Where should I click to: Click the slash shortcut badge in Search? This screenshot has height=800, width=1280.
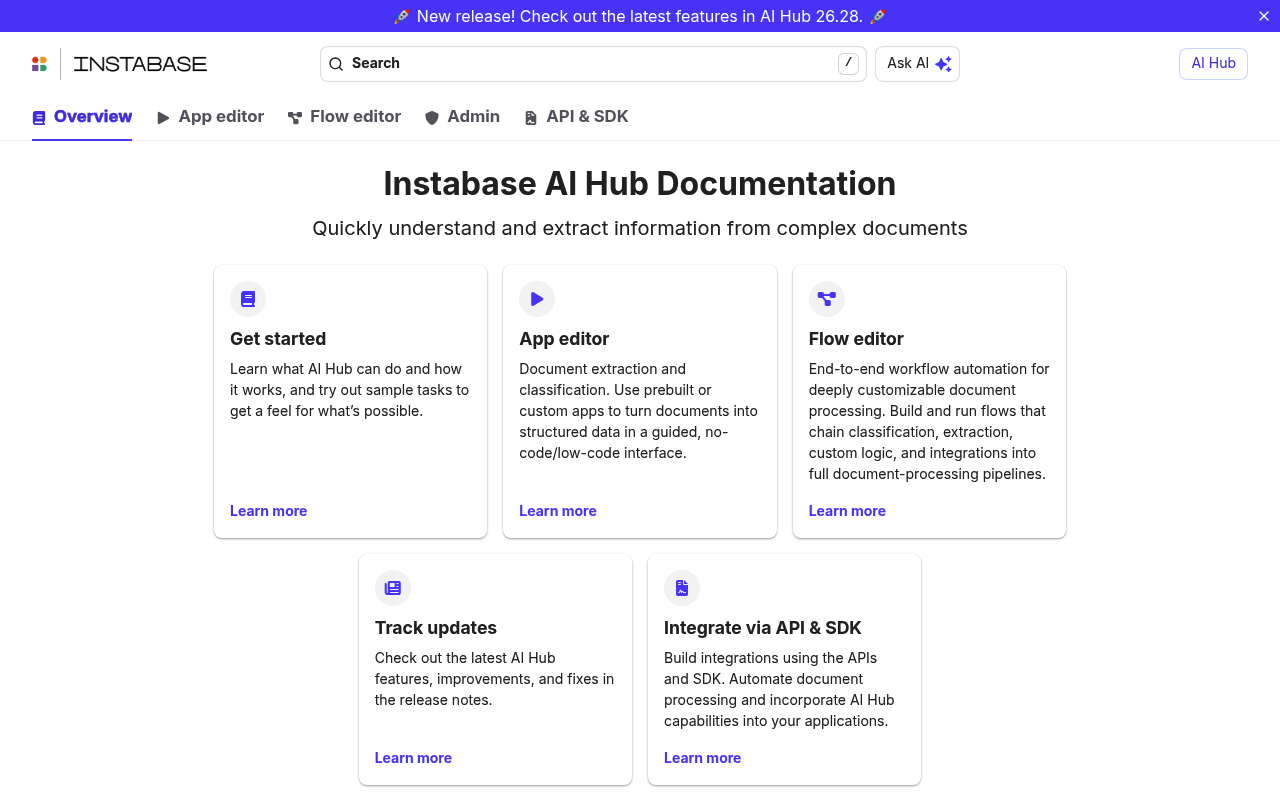(x=848, y=63)
